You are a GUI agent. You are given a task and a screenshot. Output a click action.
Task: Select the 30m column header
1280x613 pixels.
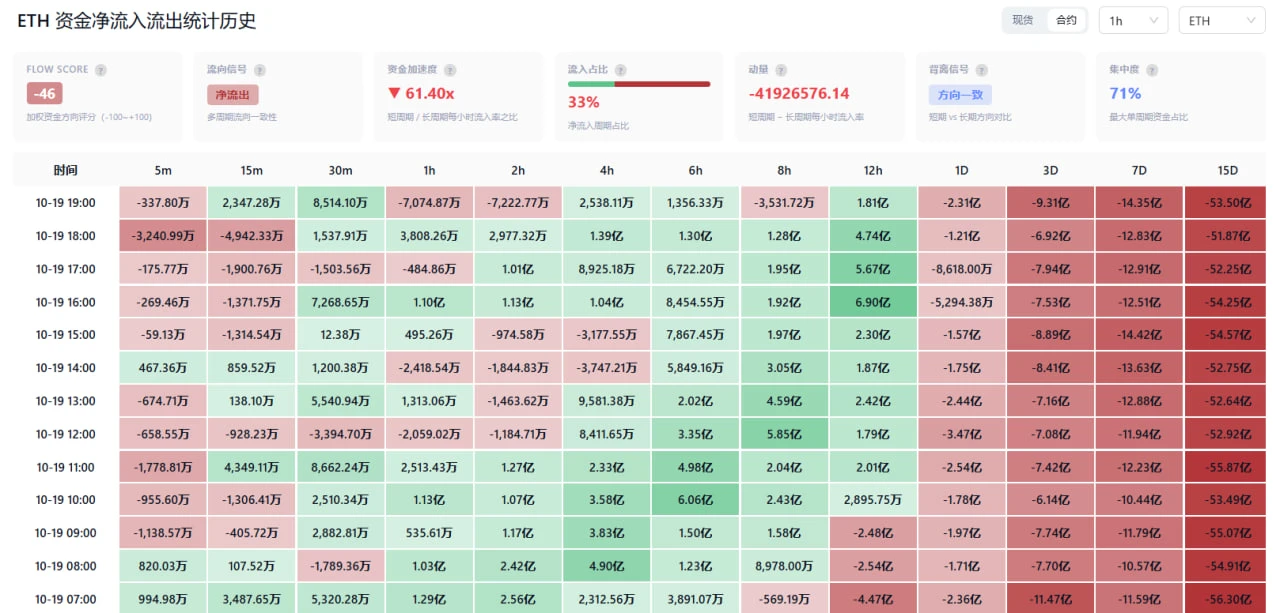point(340,170)
